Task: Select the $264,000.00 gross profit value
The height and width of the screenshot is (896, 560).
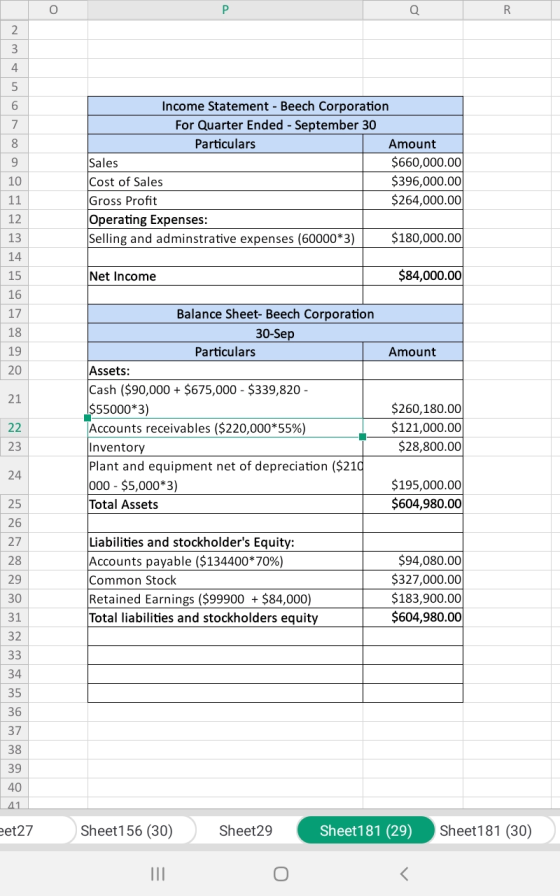Action: [x=413, y=201]
